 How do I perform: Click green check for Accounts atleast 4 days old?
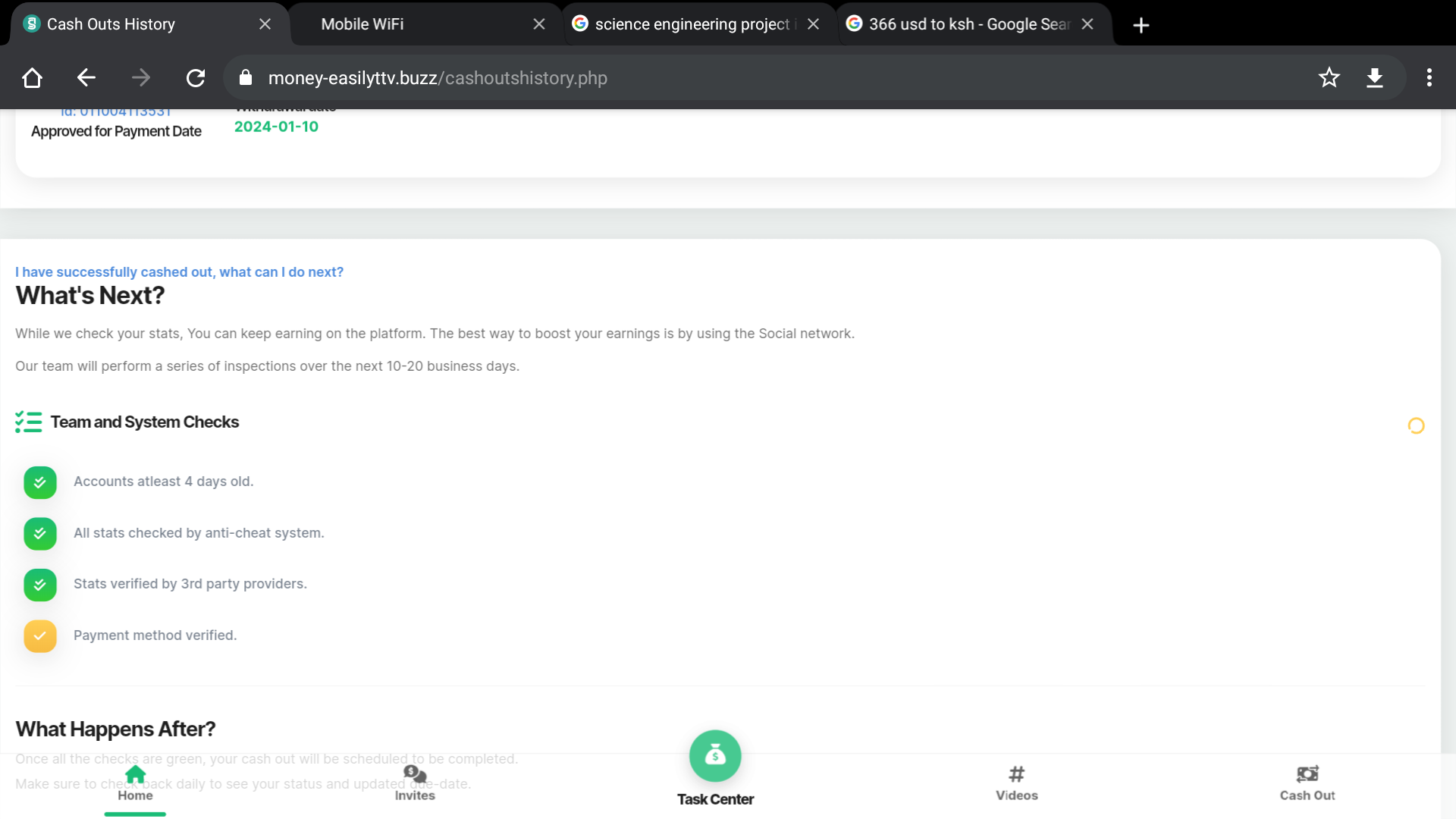40,482
